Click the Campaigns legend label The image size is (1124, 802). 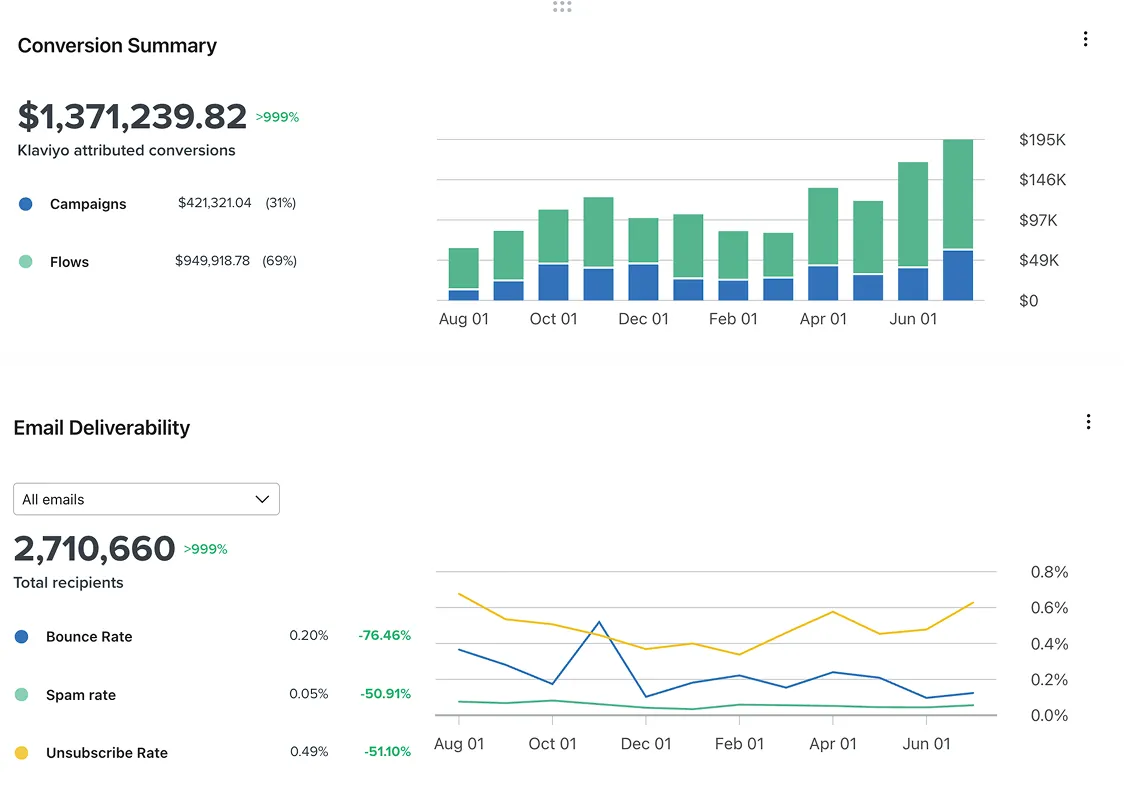[x=88, y=204]
